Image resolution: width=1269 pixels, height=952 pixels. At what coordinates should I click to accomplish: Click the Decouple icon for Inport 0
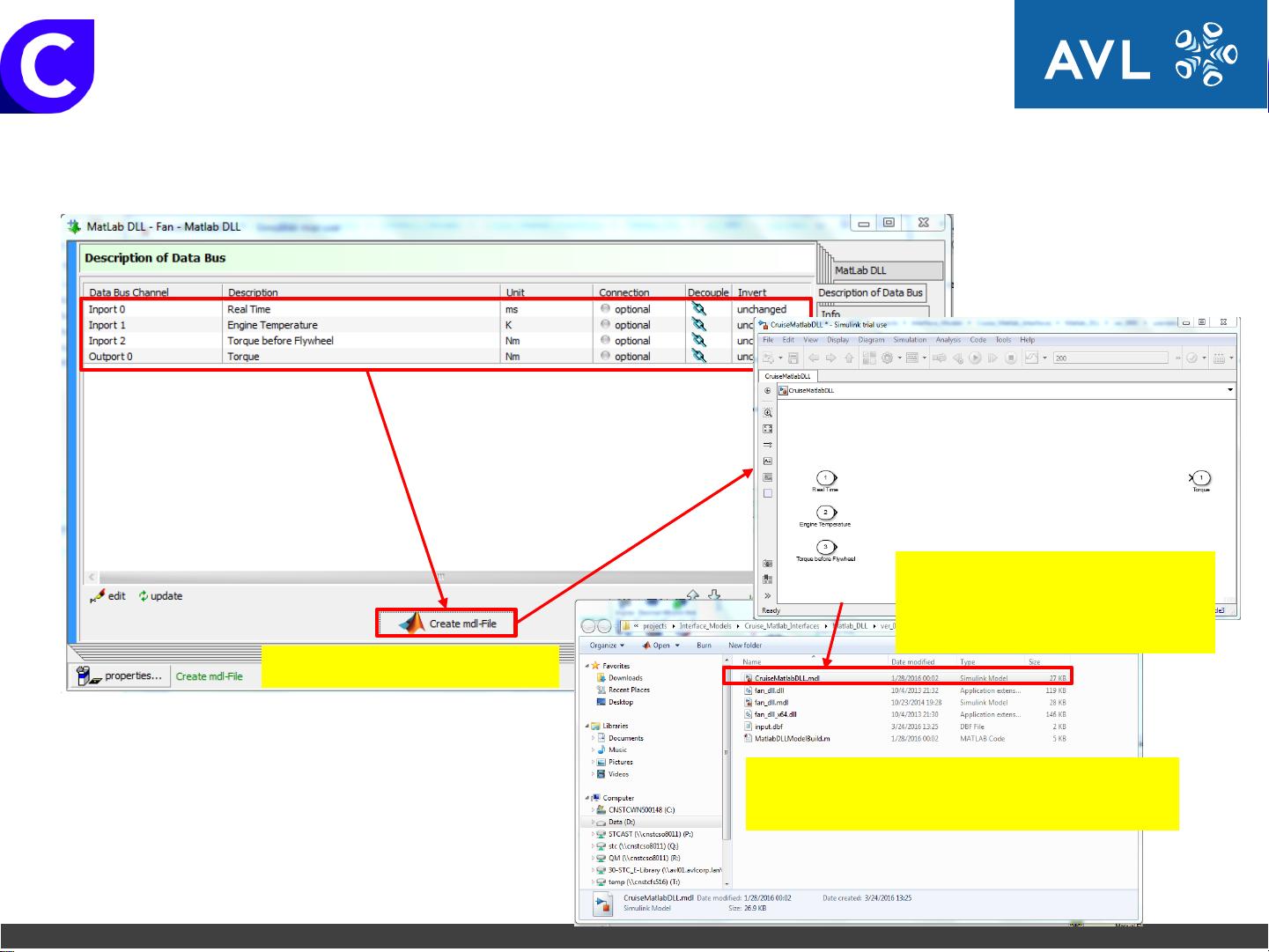click(x=698, y=309)
